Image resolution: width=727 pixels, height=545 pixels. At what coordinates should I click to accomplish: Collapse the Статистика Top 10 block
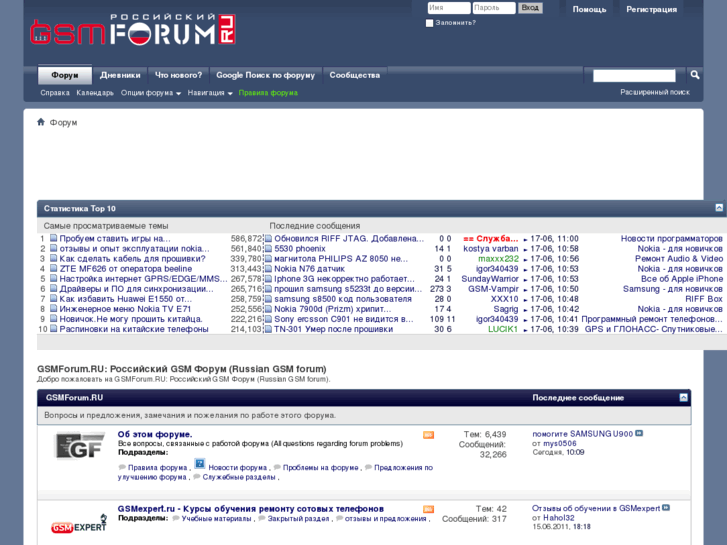[x=719, y=208]
